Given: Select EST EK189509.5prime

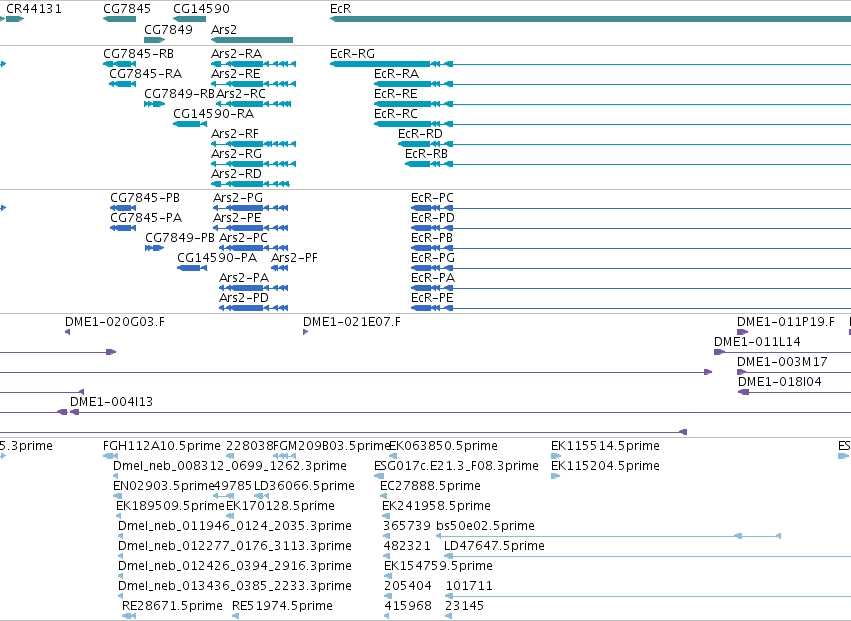Looking at the screenshot, I should [170, 506].
